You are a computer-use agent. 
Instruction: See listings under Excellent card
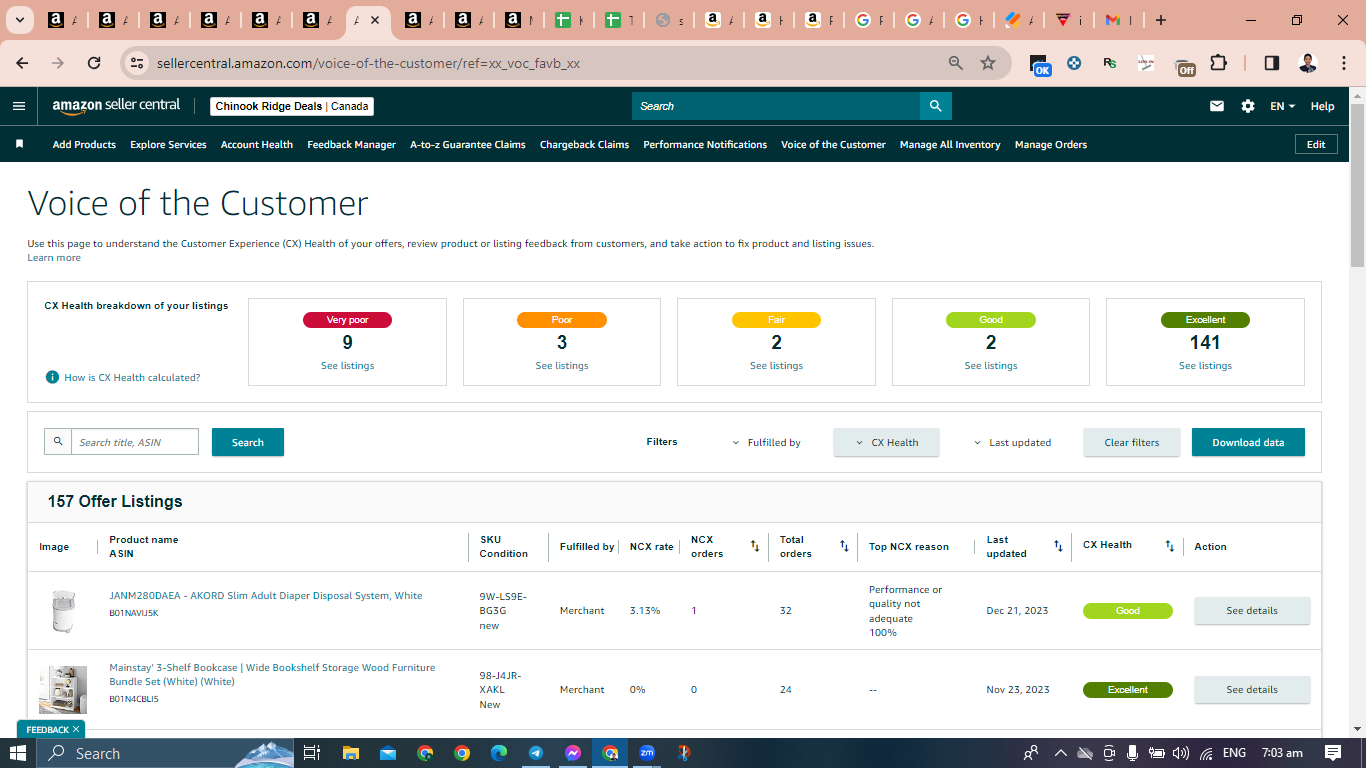pyautogui.click(x=1205, y=366)
